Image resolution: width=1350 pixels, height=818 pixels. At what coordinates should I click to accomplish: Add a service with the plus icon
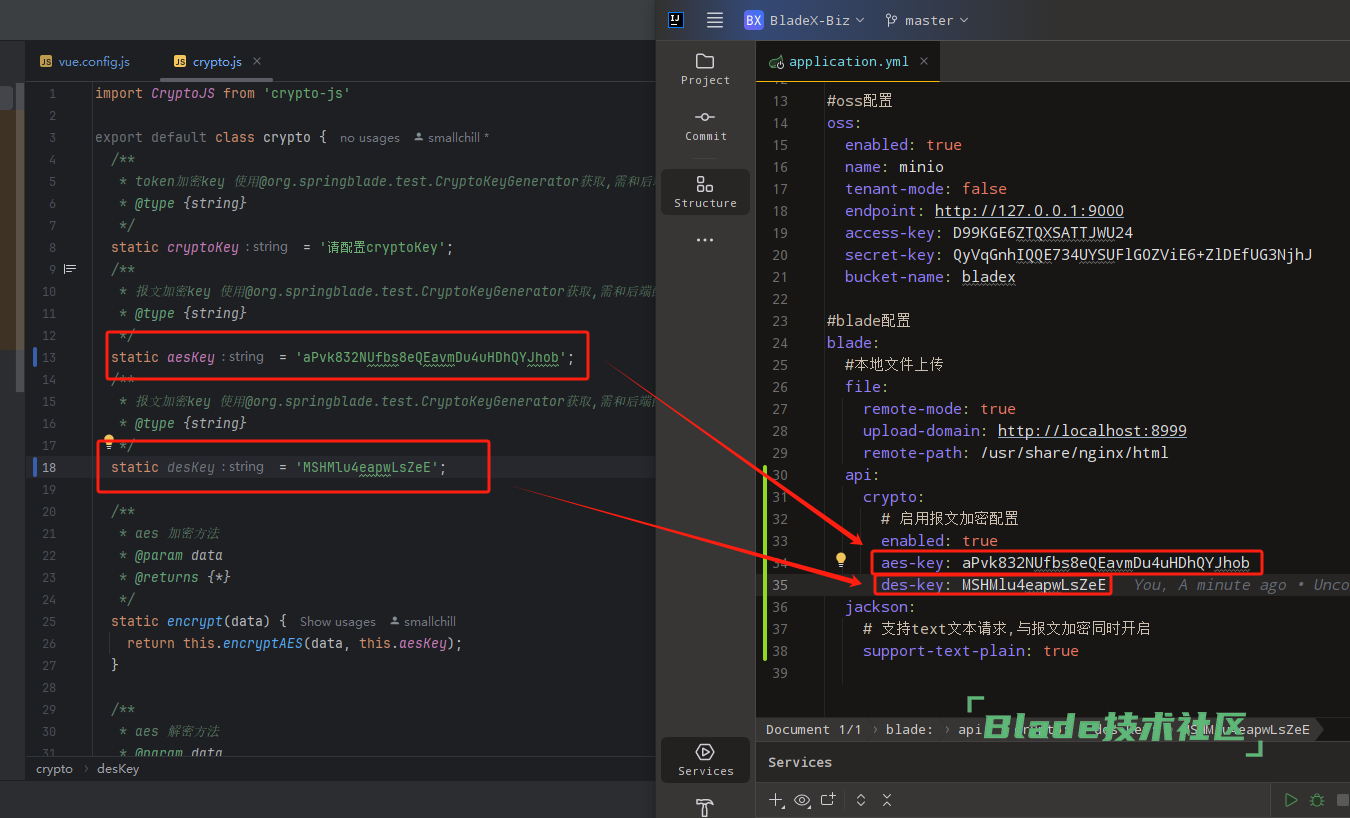pos(776,800)
